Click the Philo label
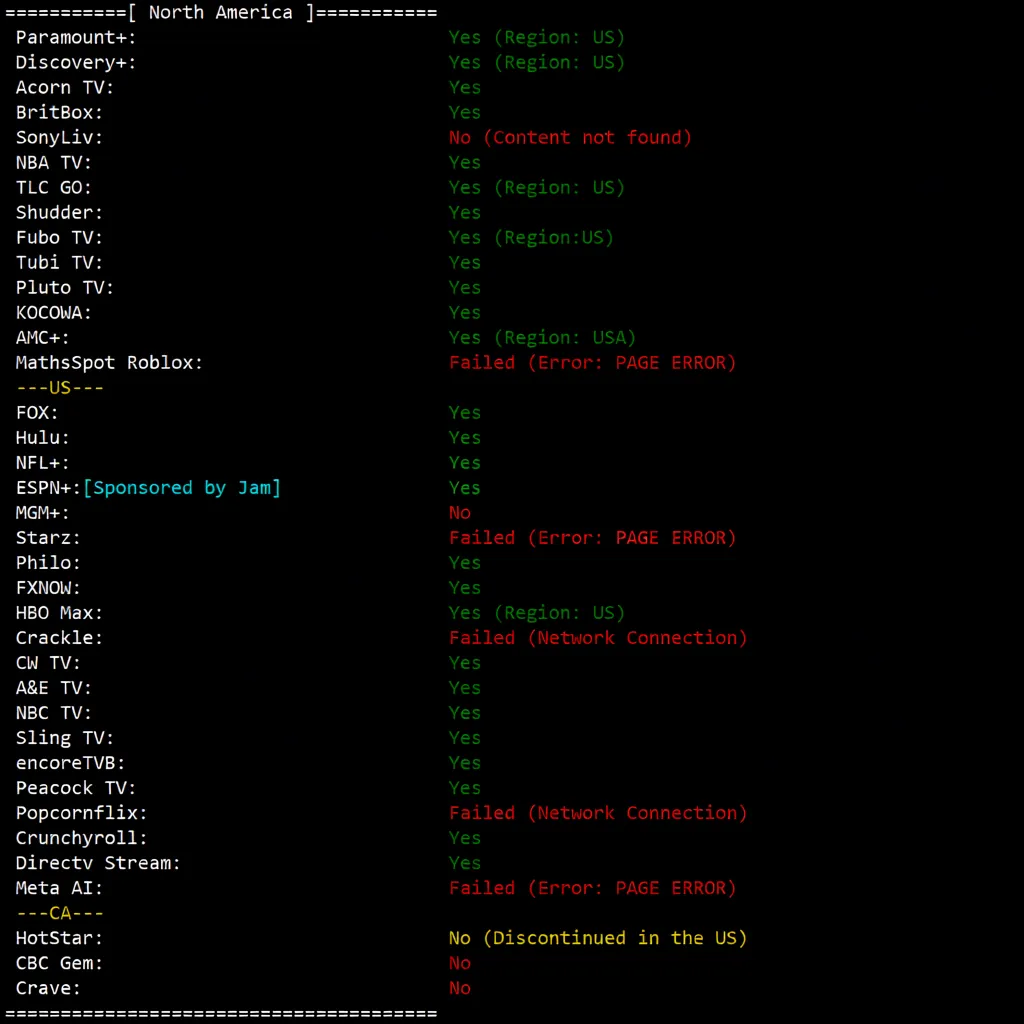1024x1024 pixels. click(48, 562)
